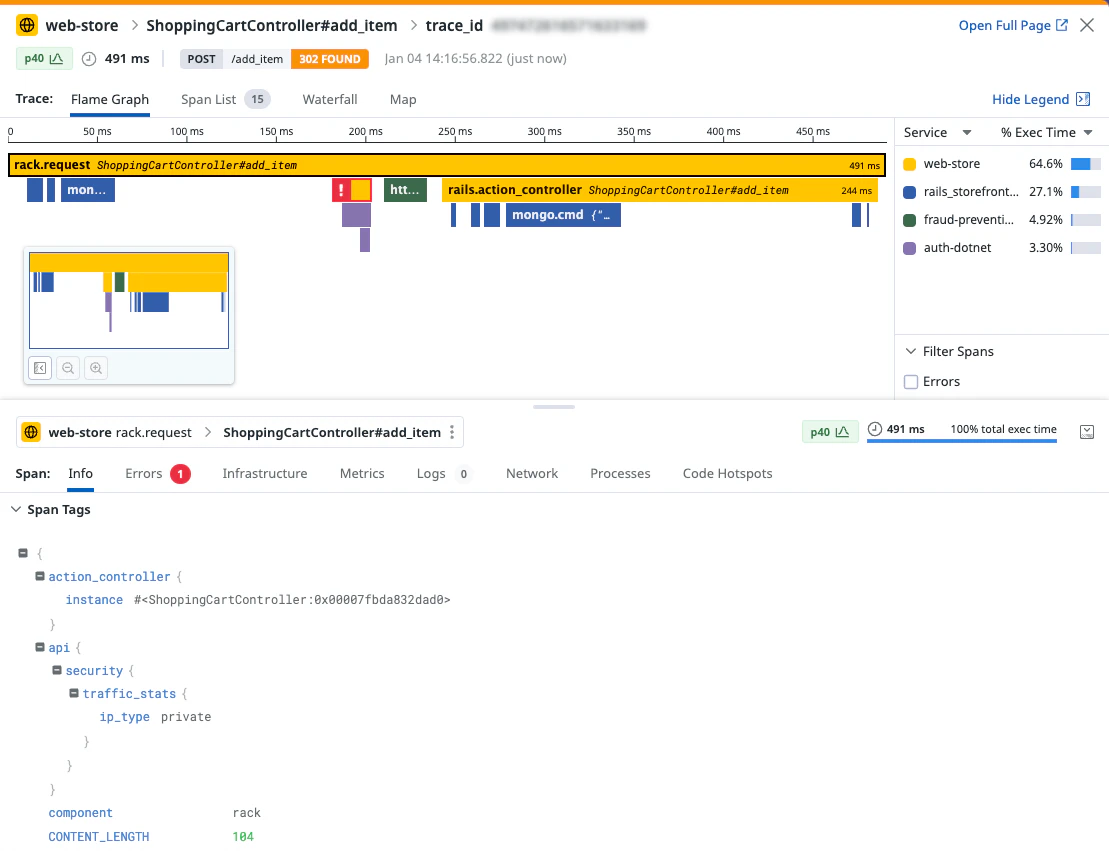Switch to the Waterfall view tab
The width and height of the screenshot is (1109, 851).
[330, 99]
